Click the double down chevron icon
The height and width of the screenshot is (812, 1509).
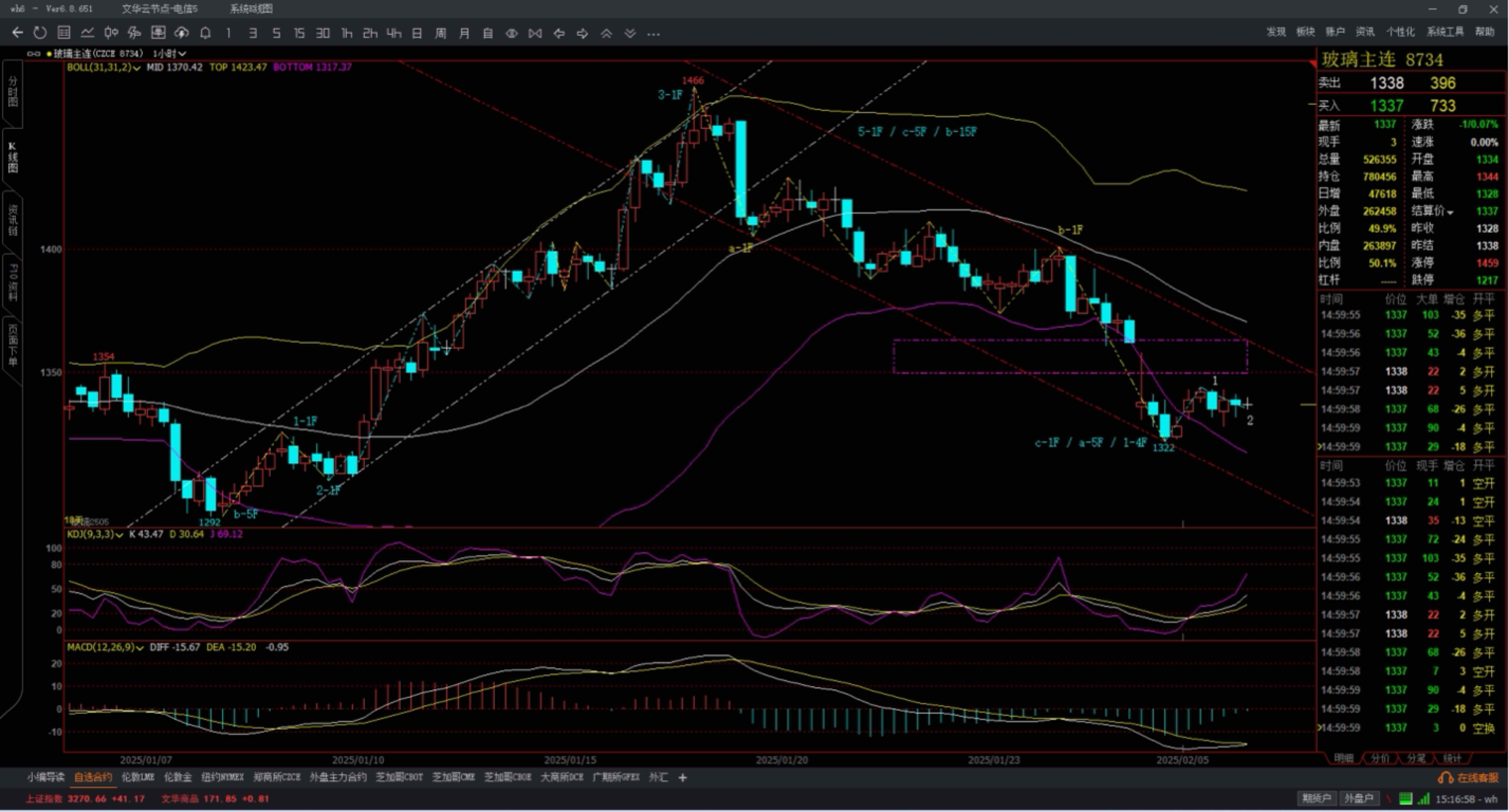point(630,33)
